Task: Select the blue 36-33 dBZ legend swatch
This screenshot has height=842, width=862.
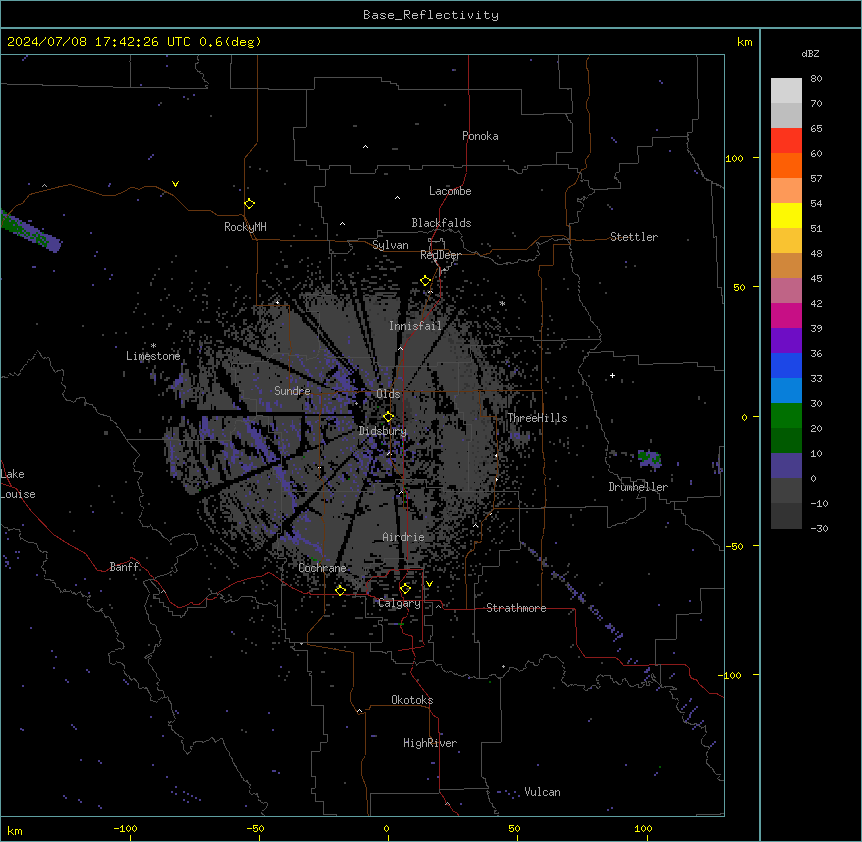Action: point(786,365)
